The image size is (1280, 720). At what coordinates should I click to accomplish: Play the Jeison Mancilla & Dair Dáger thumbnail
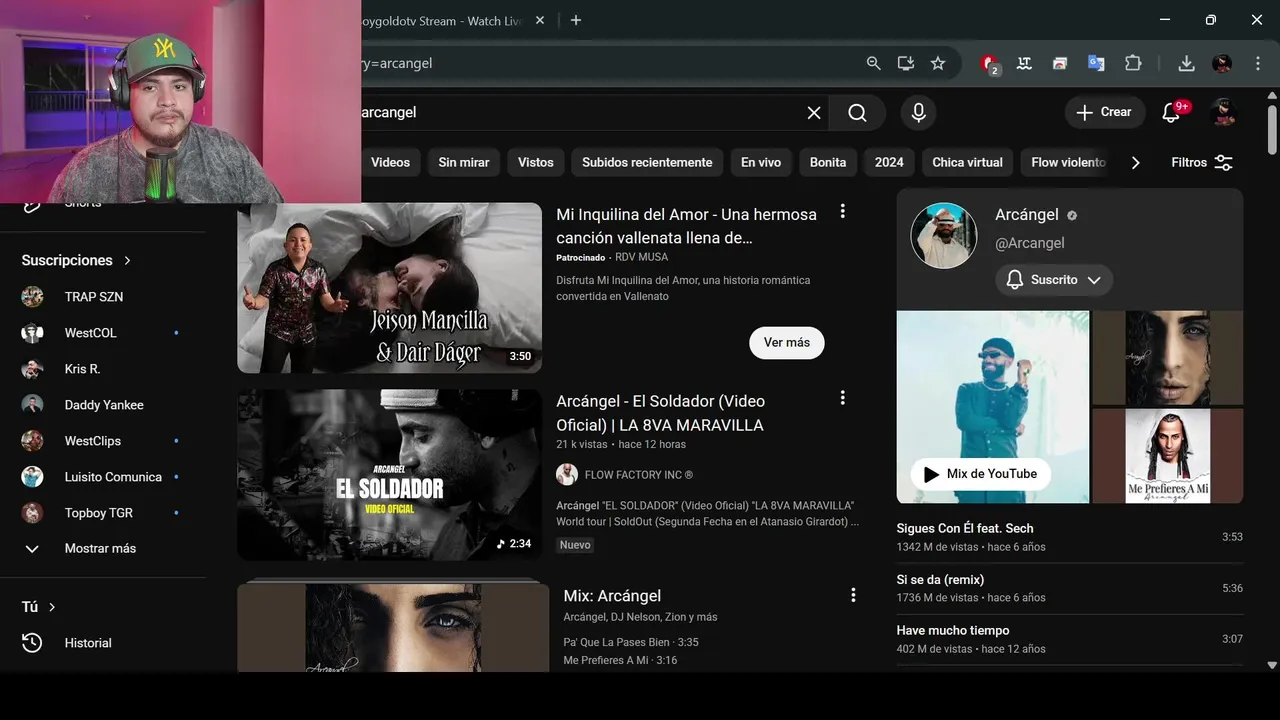pyautogui.click(x=389, y=288)
